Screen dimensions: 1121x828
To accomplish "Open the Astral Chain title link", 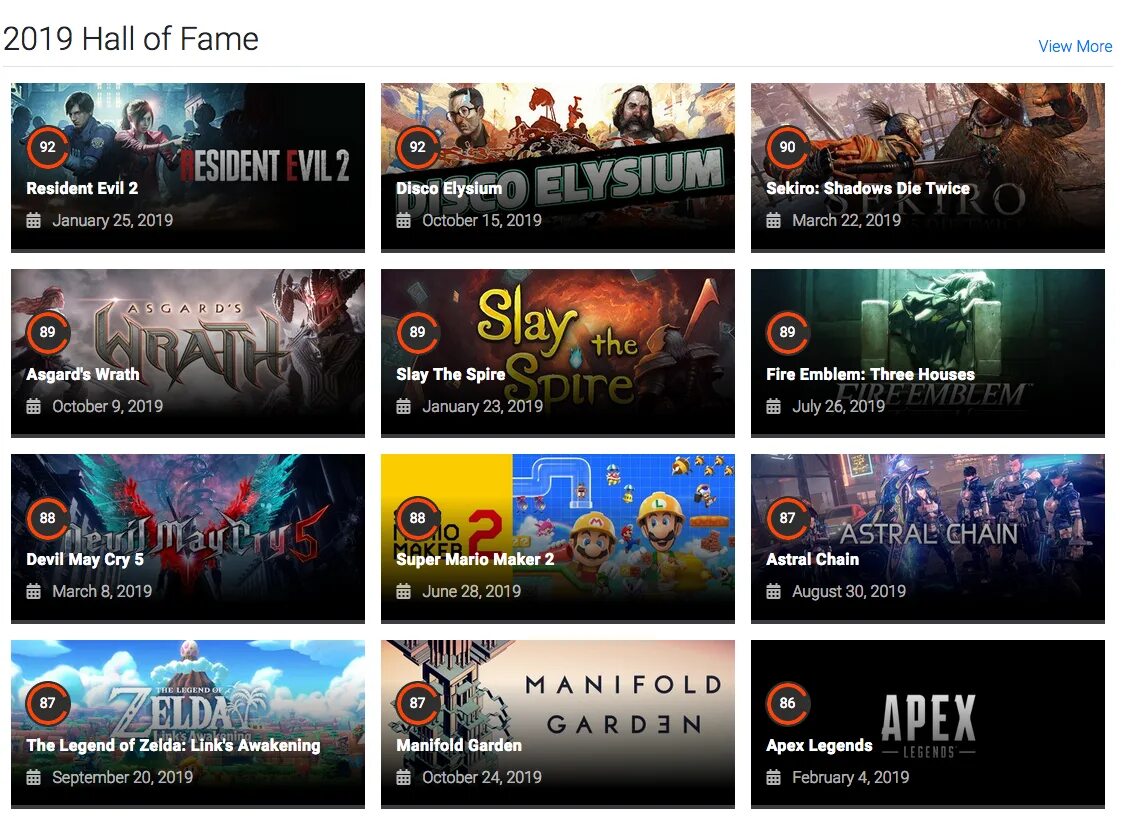I will click(x=812, y=559).
